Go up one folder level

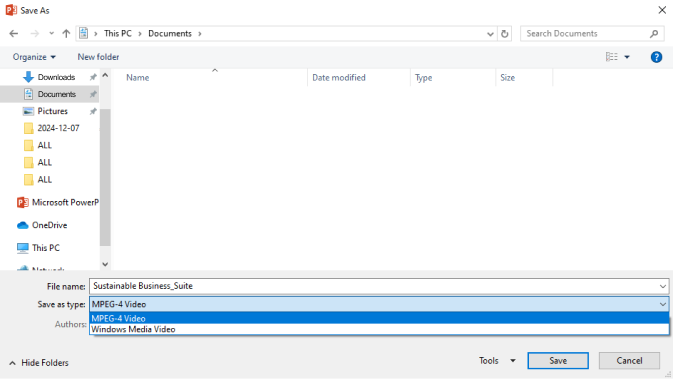tap(66, 33)
